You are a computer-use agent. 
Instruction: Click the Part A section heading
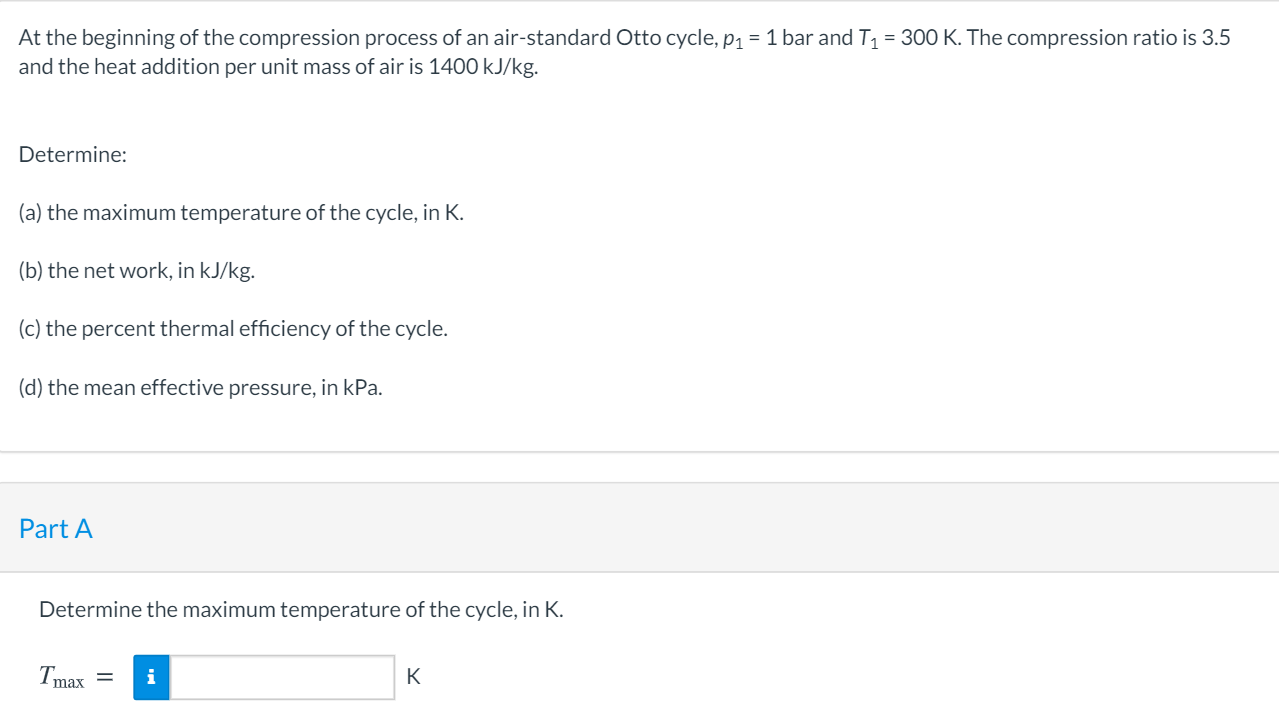coord(56,529)
